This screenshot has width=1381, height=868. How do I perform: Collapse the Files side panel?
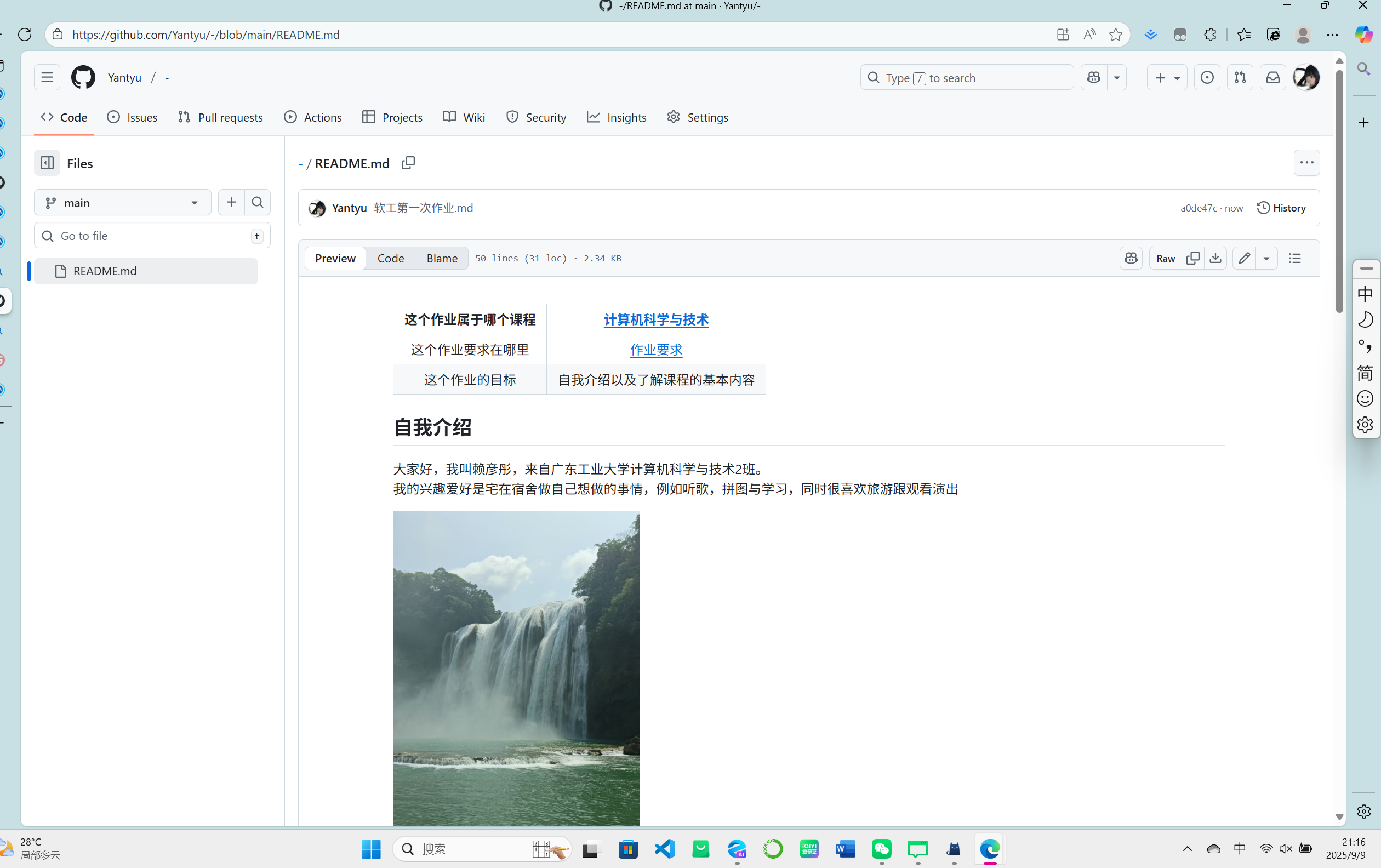(x=47, y=163)
